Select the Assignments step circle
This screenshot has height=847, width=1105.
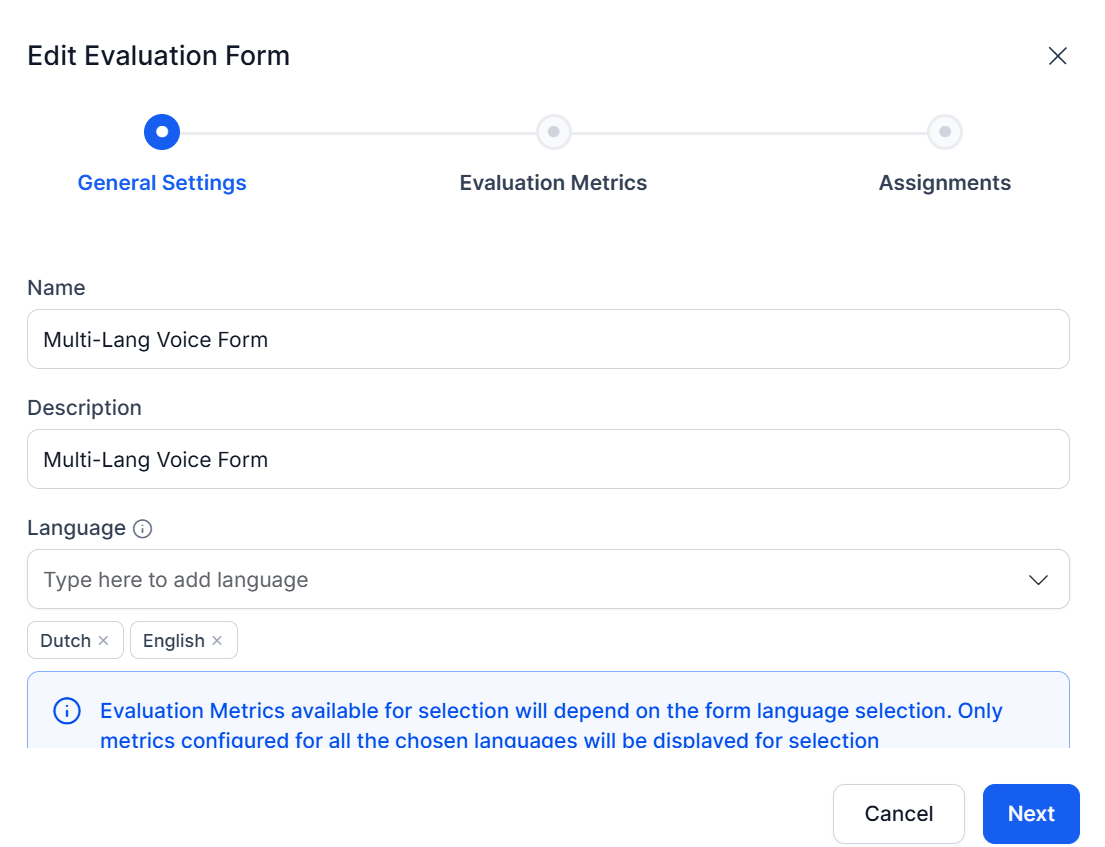click(944, 132)
